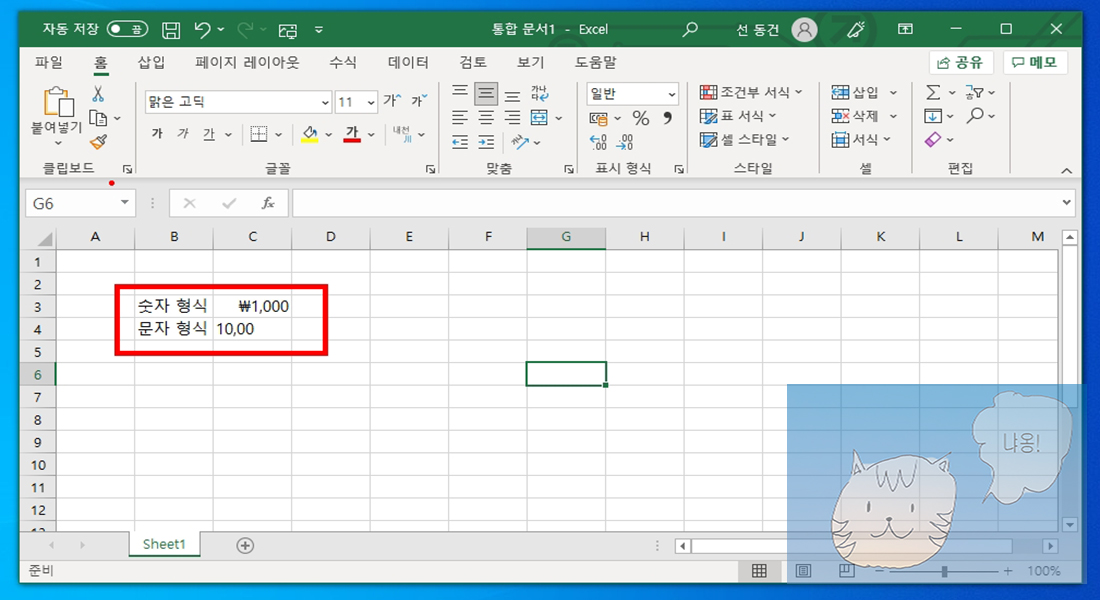Click the 붙여넣기 (Paste) clipboard icon
The width and height of the screenshot is (1100, 600).
pos(58,102)
